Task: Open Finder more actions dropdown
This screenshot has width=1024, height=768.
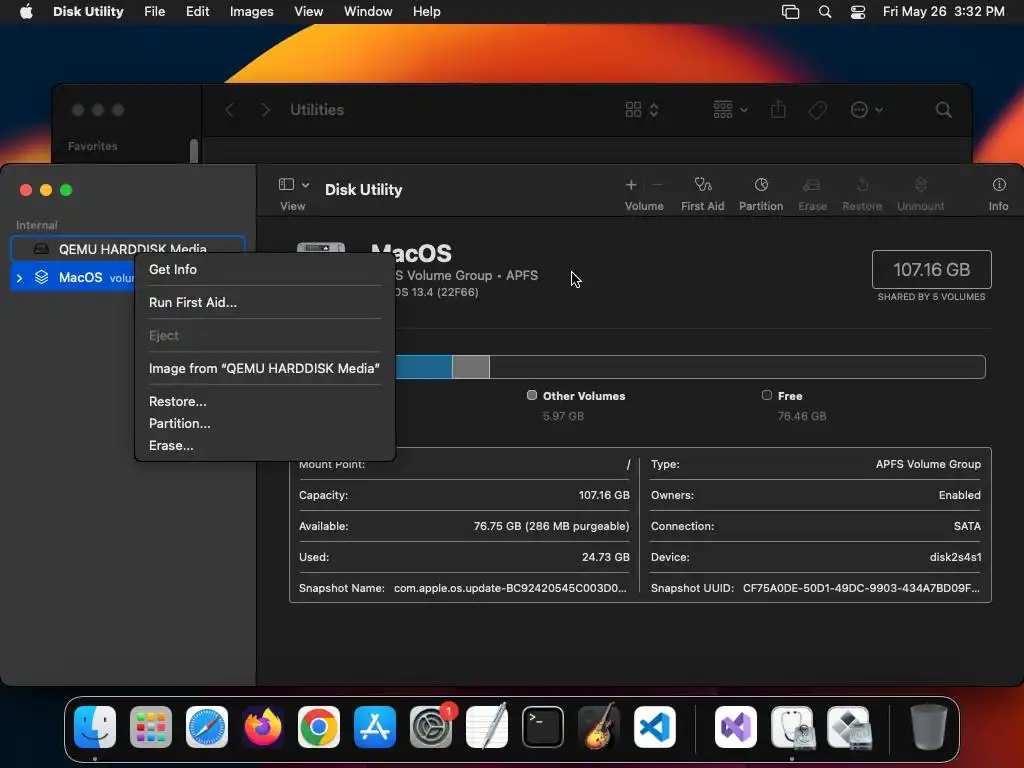Action: tap(867, 110)
